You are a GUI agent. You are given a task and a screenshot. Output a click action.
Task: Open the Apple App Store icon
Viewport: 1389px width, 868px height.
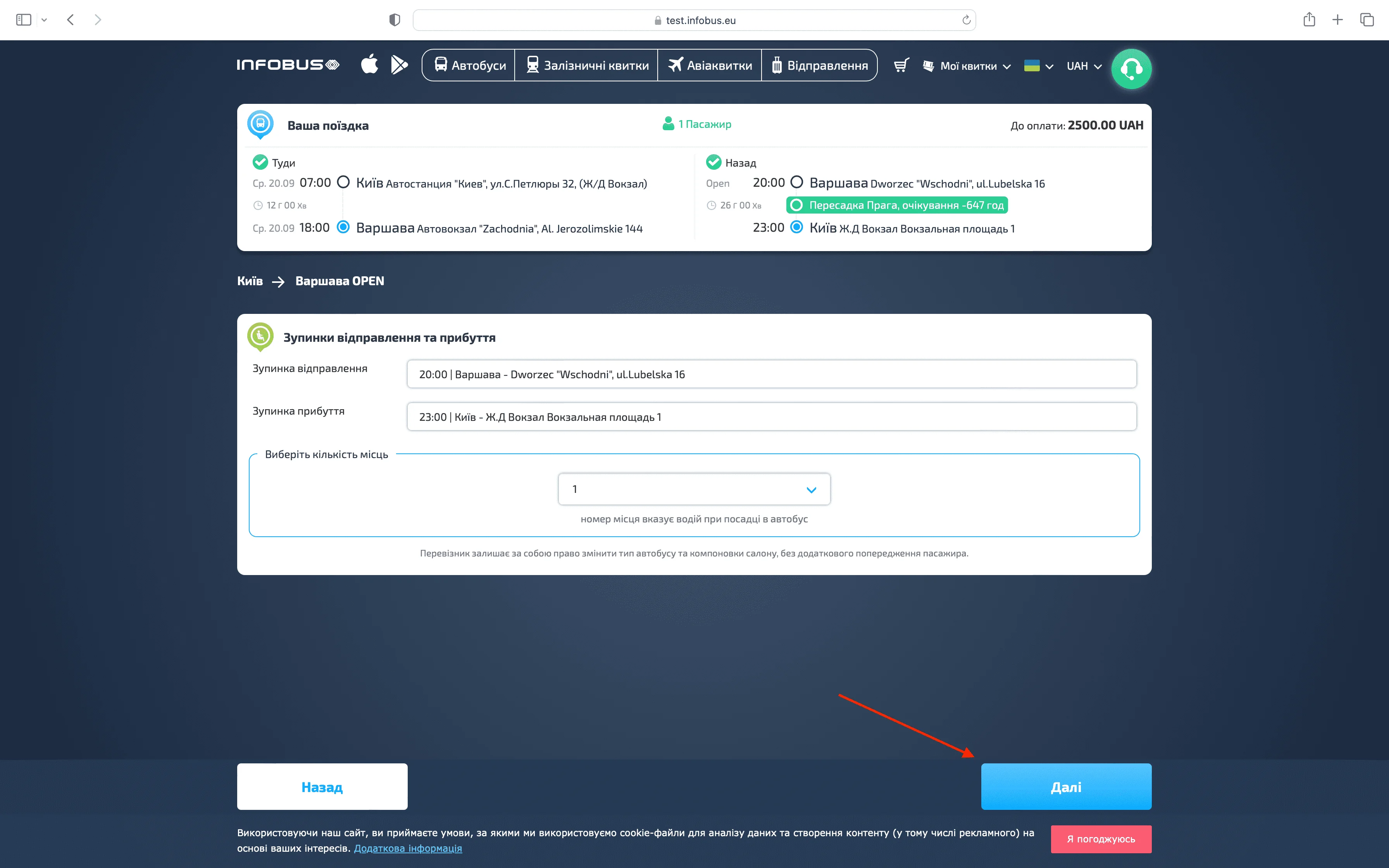pyautogui.click(x=369, y=64)
